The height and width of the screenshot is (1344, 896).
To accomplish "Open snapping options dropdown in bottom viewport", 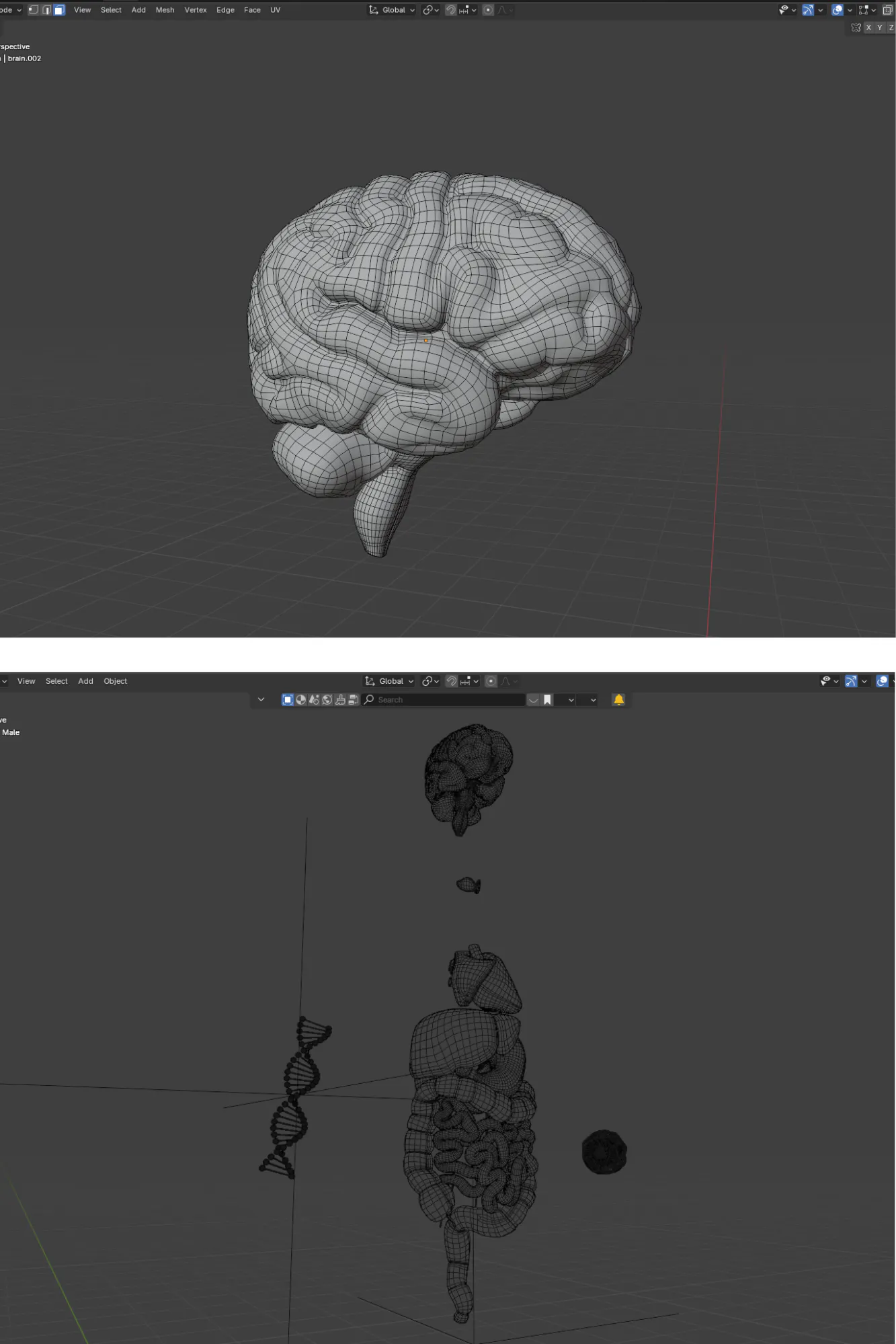I will [x=469, y=681].
